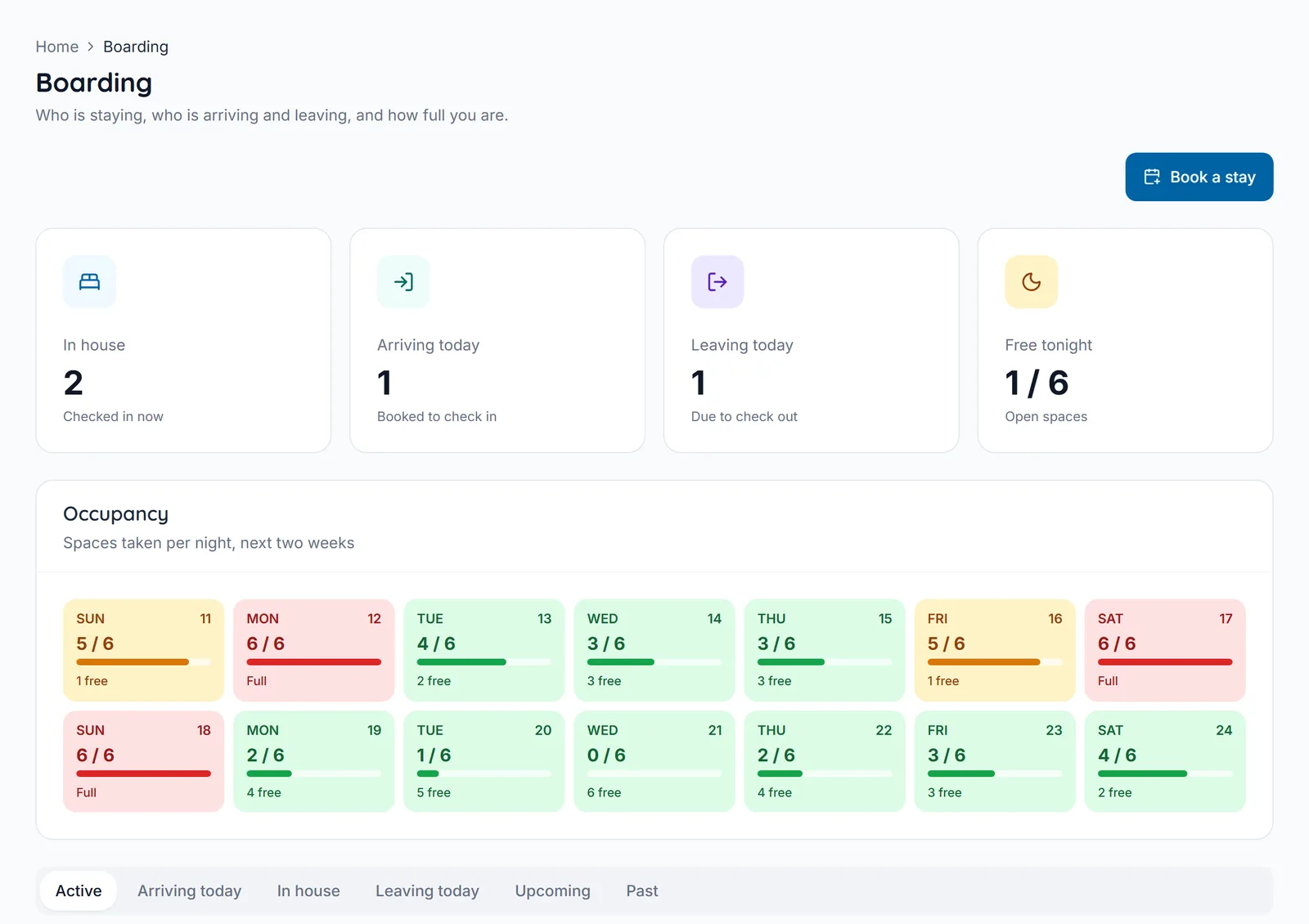Click the Occupancy section heading
Image resolution: width=1309 pixels, height=924 pixels.
(115, 514)
